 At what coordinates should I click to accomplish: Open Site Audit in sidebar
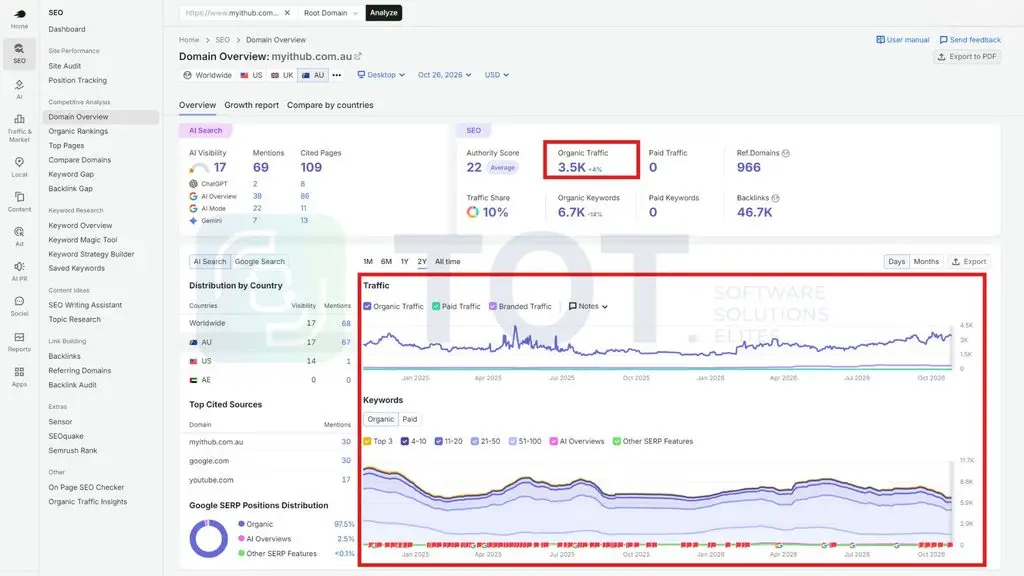click(65, 66)
